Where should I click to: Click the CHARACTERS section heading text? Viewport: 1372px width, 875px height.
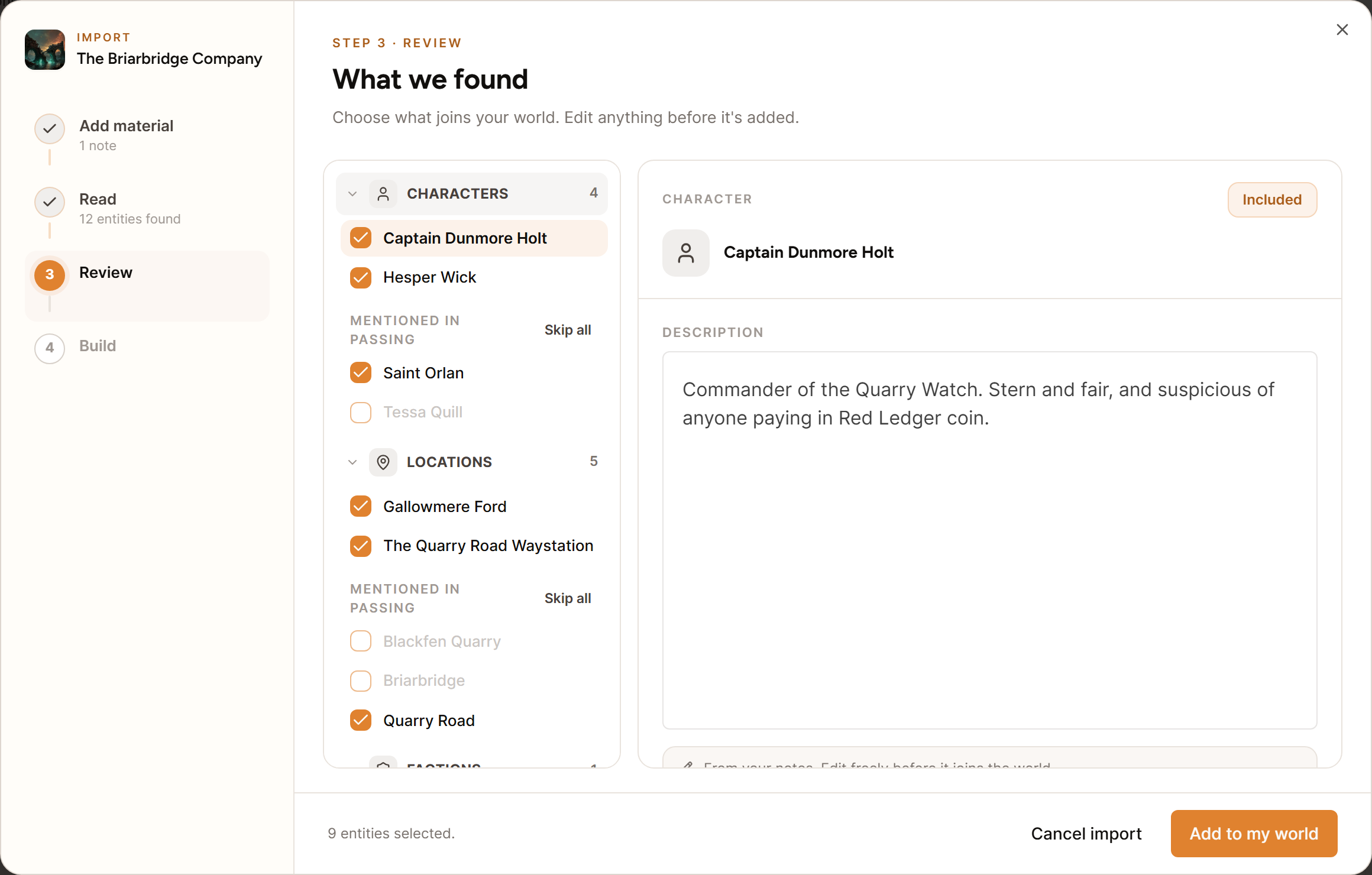[457, 194]
